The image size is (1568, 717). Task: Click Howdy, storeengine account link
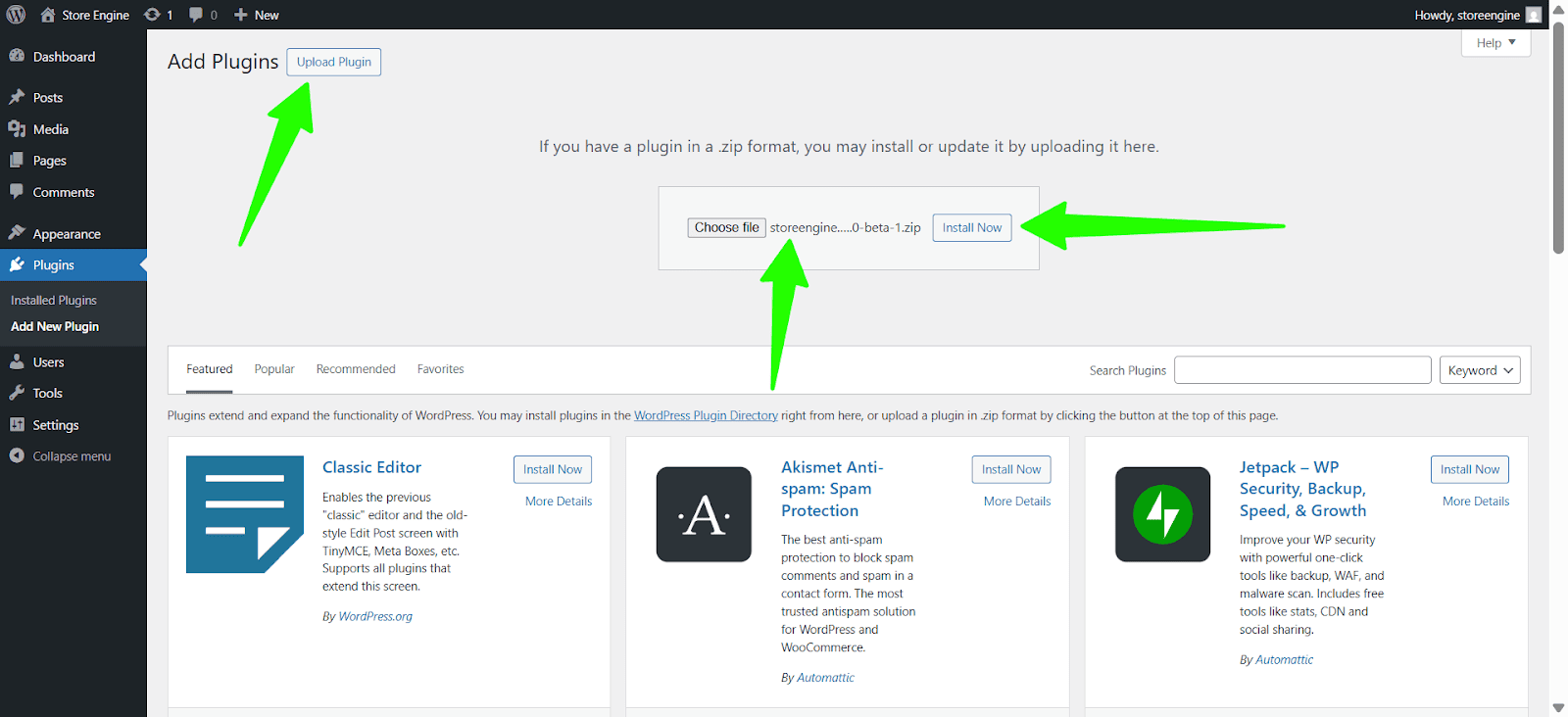(1467, 15)
